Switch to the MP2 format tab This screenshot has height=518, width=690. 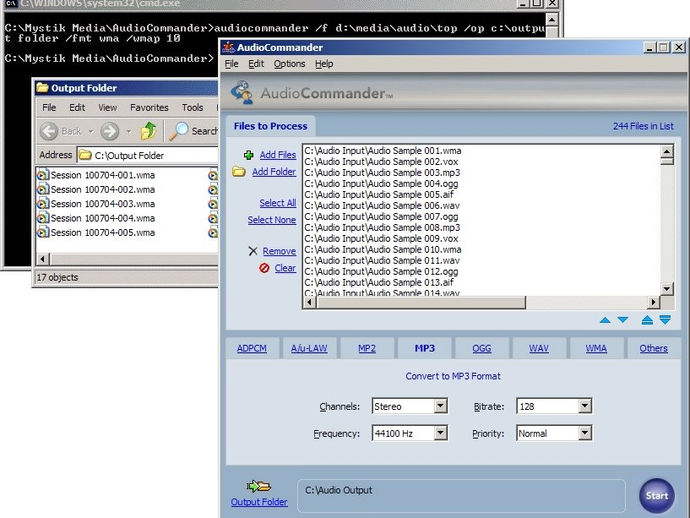click(367, 348)
